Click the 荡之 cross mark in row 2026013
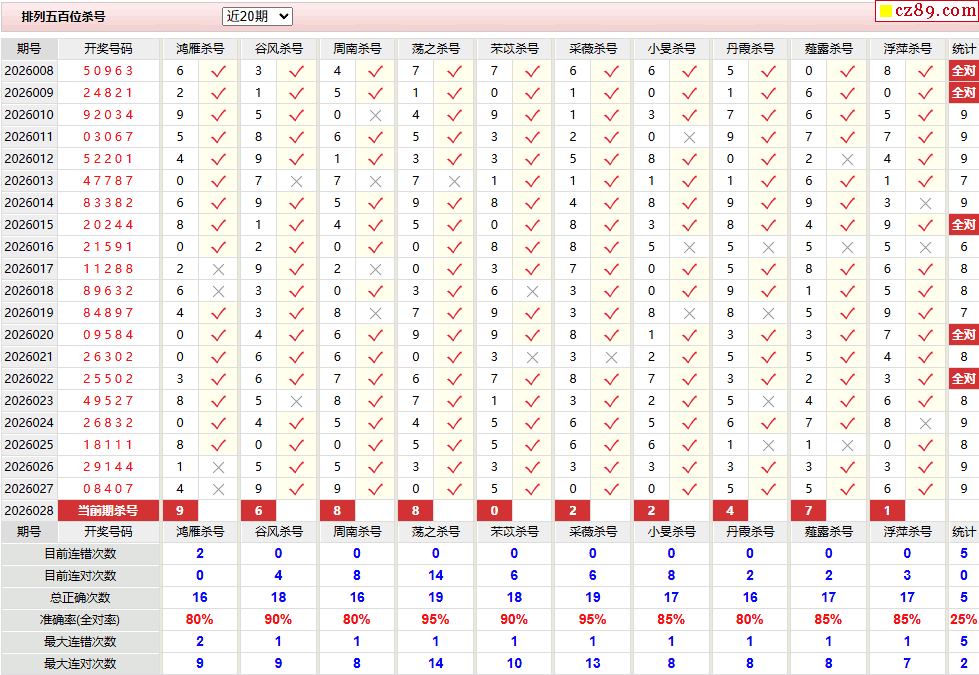 454,181
